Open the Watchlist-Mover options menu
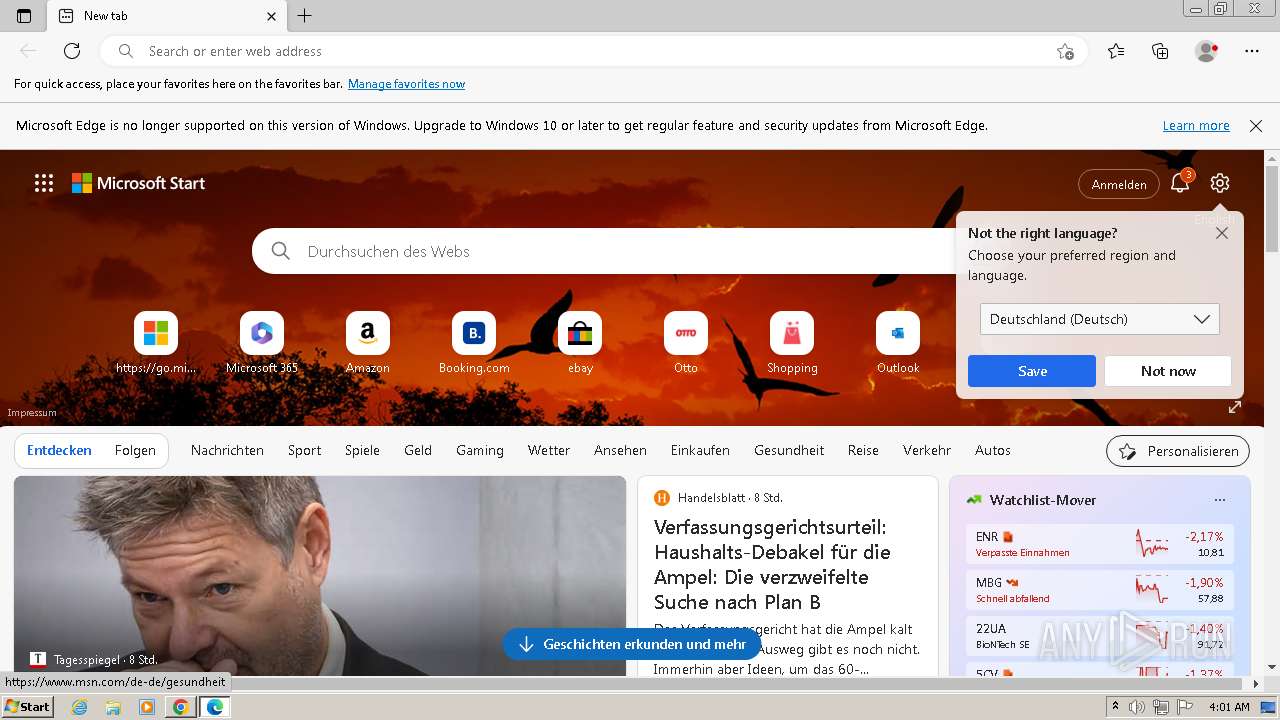This screenshot has width=1280, height=720. [x=1219, y=500]
